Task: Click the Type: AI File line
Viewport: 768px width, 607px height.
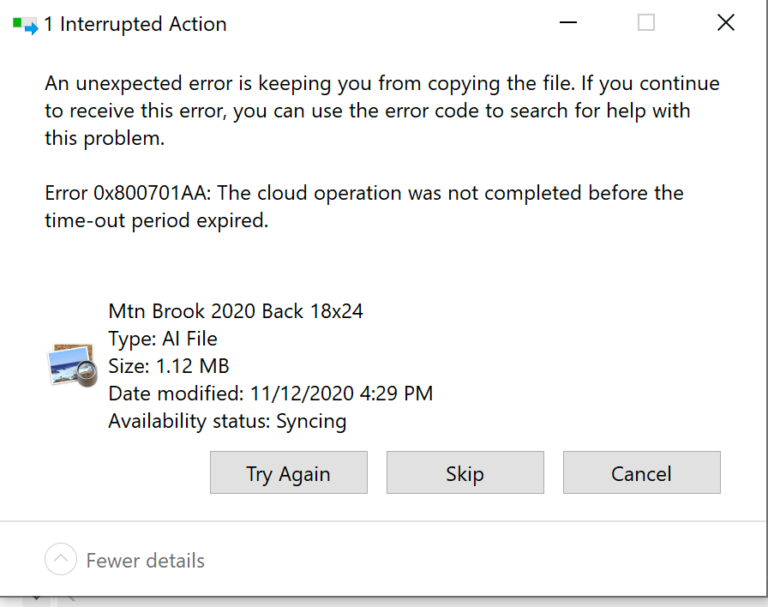Action: [x=162, y=338]
